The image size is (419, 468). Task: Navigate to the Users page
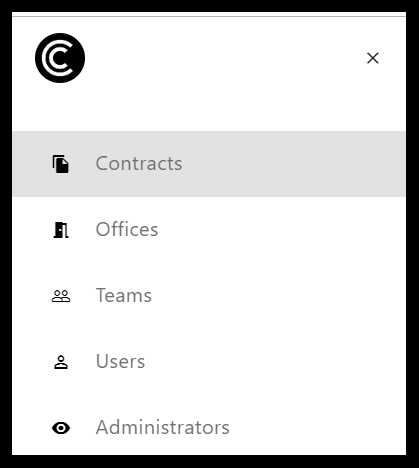tap(209, 362)
